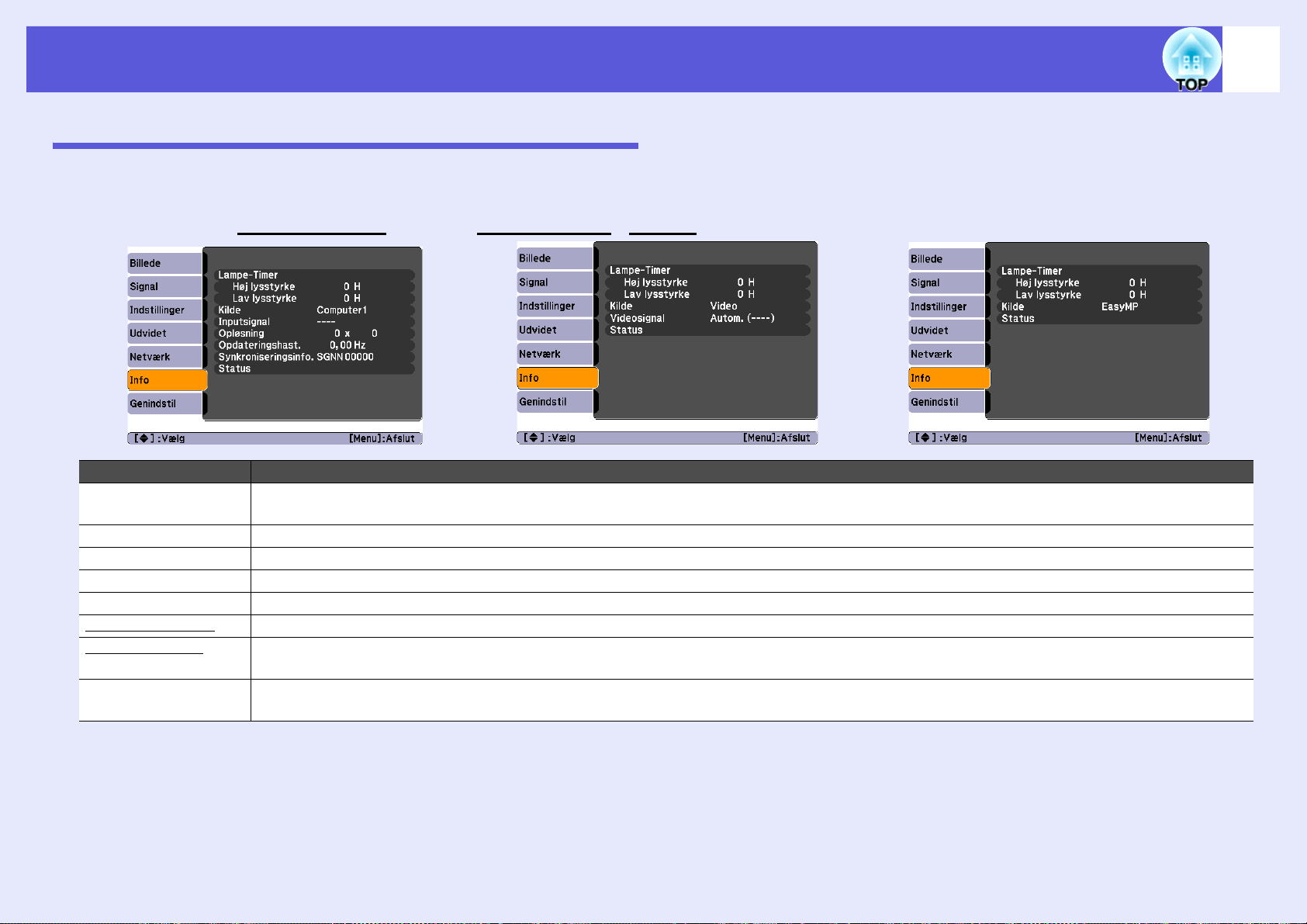Select Signal tab in the EasyMP menu
The height and width of the screenshot is (924, 1307).
[x=947, y=283]
